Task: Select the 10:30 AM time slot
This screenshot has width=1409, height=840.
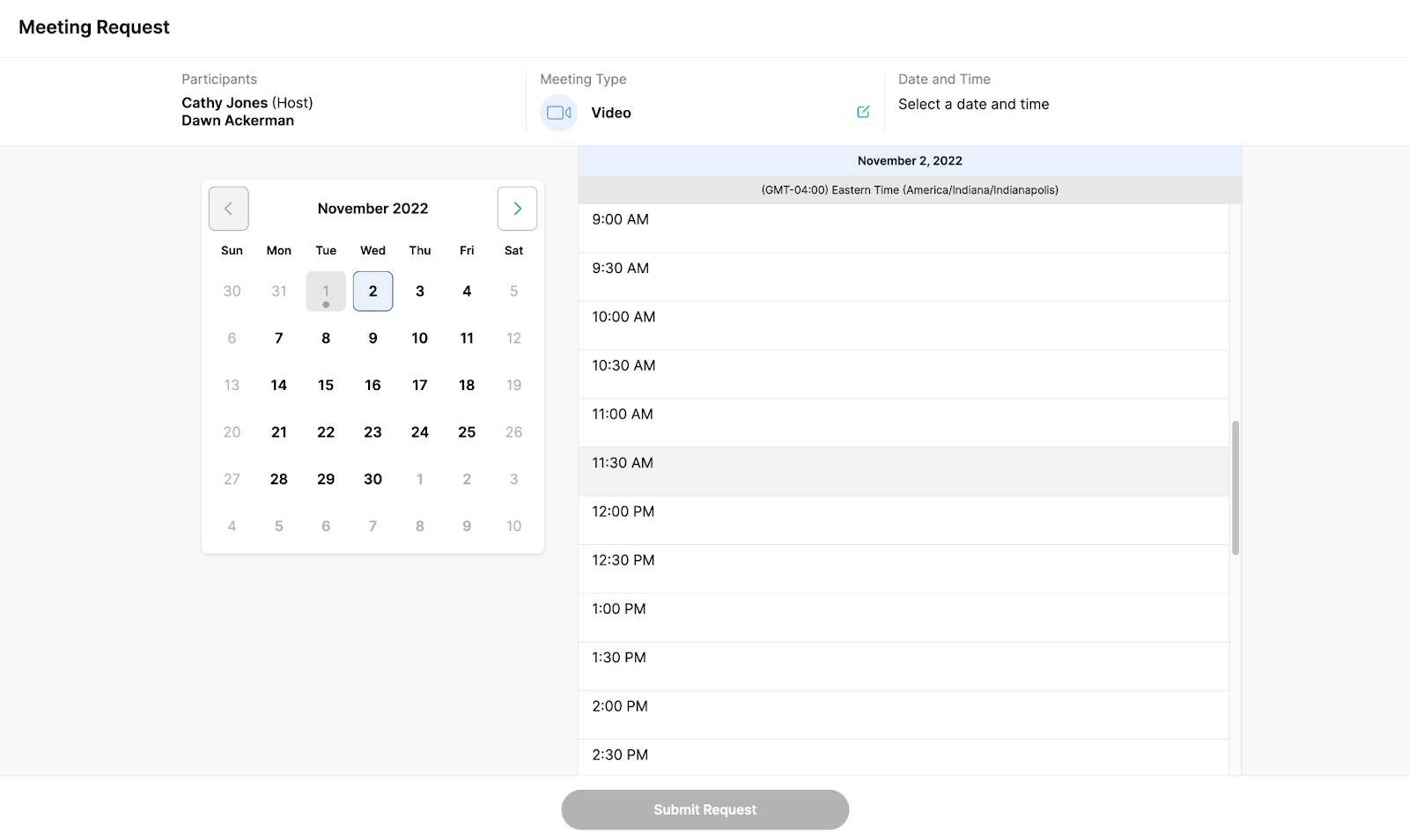Action: [x=903, y=373]
